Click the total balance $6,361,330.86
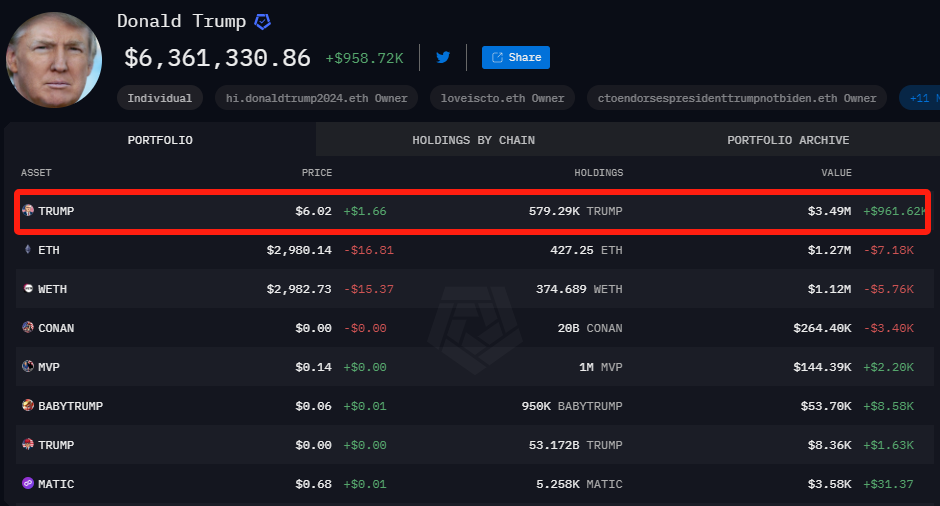Image resolution: width=940 pixels, height=506 pixels. [217, 58]
